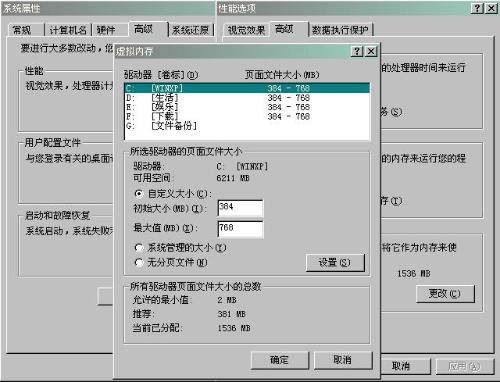Click the 6211 MB available space value

[233, 178]
